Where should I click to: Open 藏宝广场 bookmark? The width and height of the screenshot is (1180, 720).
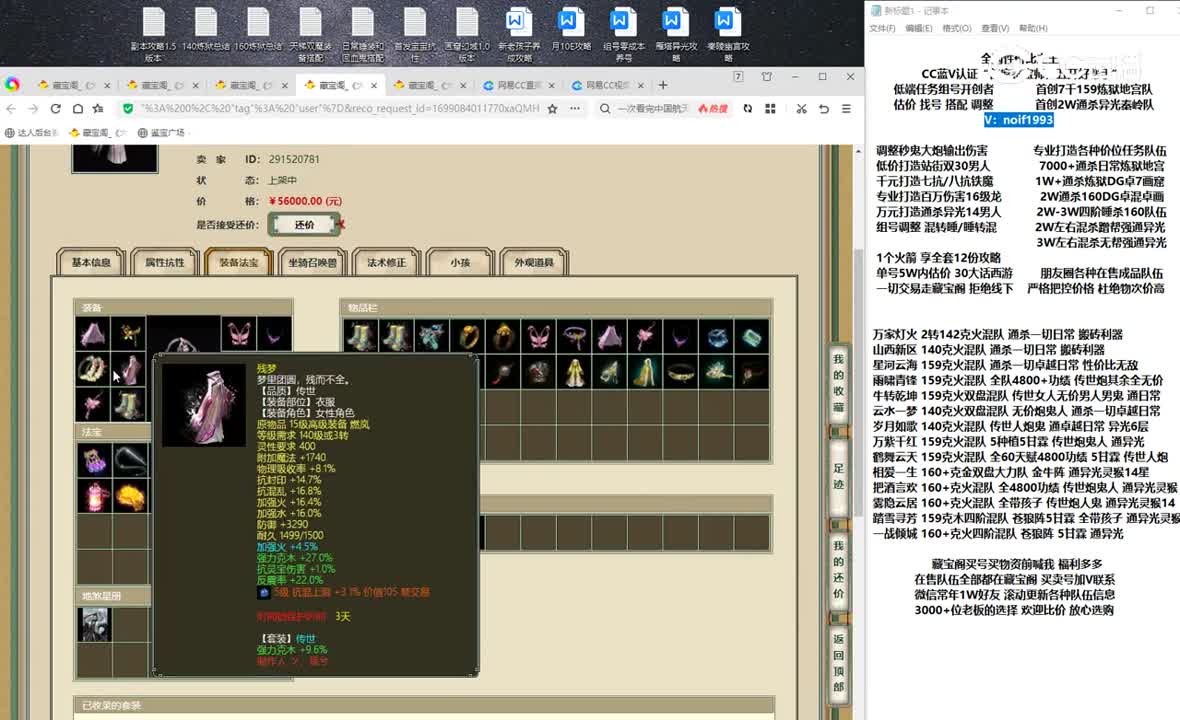tap(161, 132)
